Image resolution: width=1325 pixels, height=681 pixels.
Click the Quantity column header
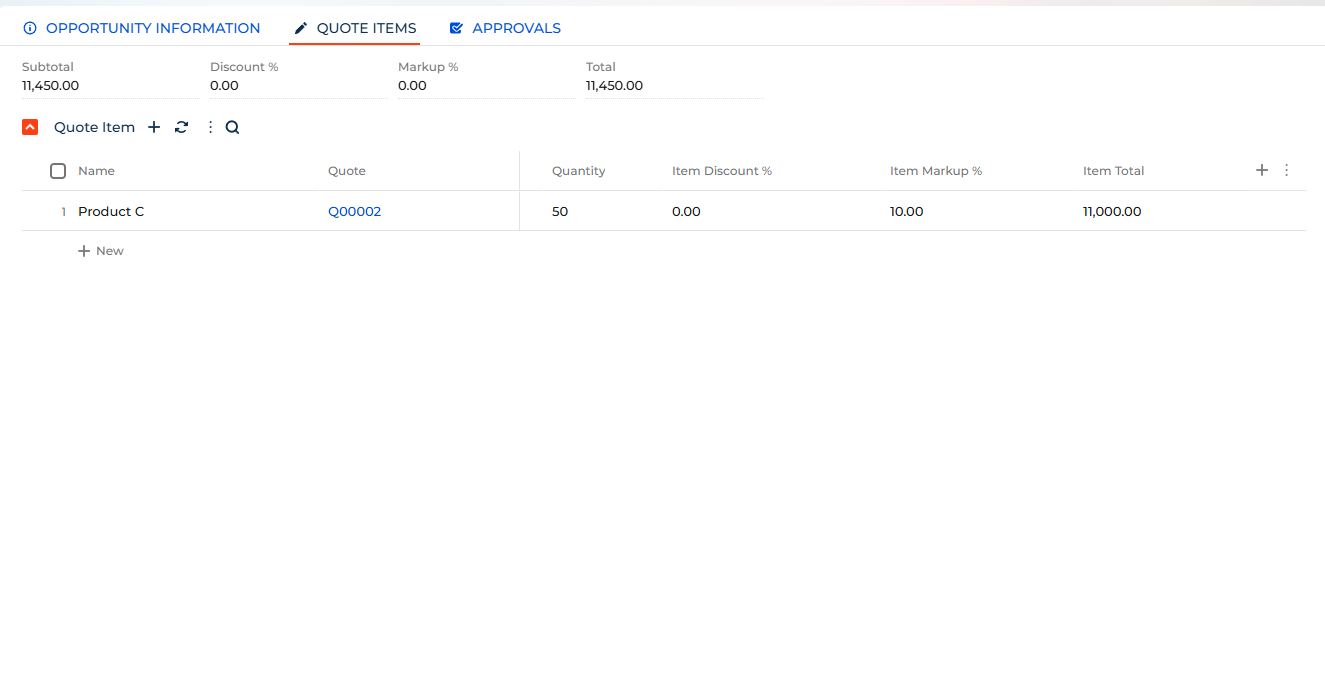point(579,171)
